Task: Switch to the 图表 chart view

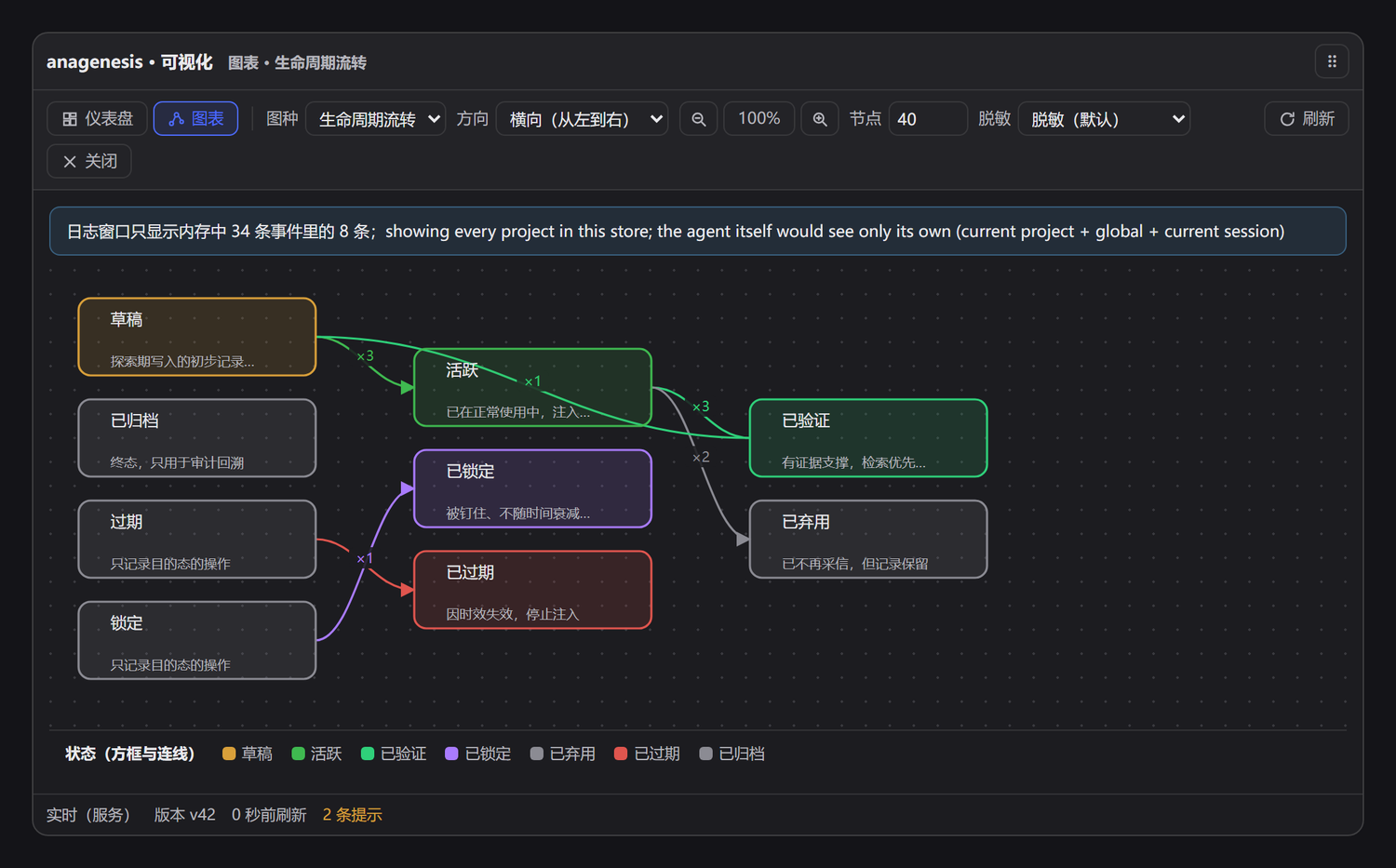Action: click(x=195, y=119)
